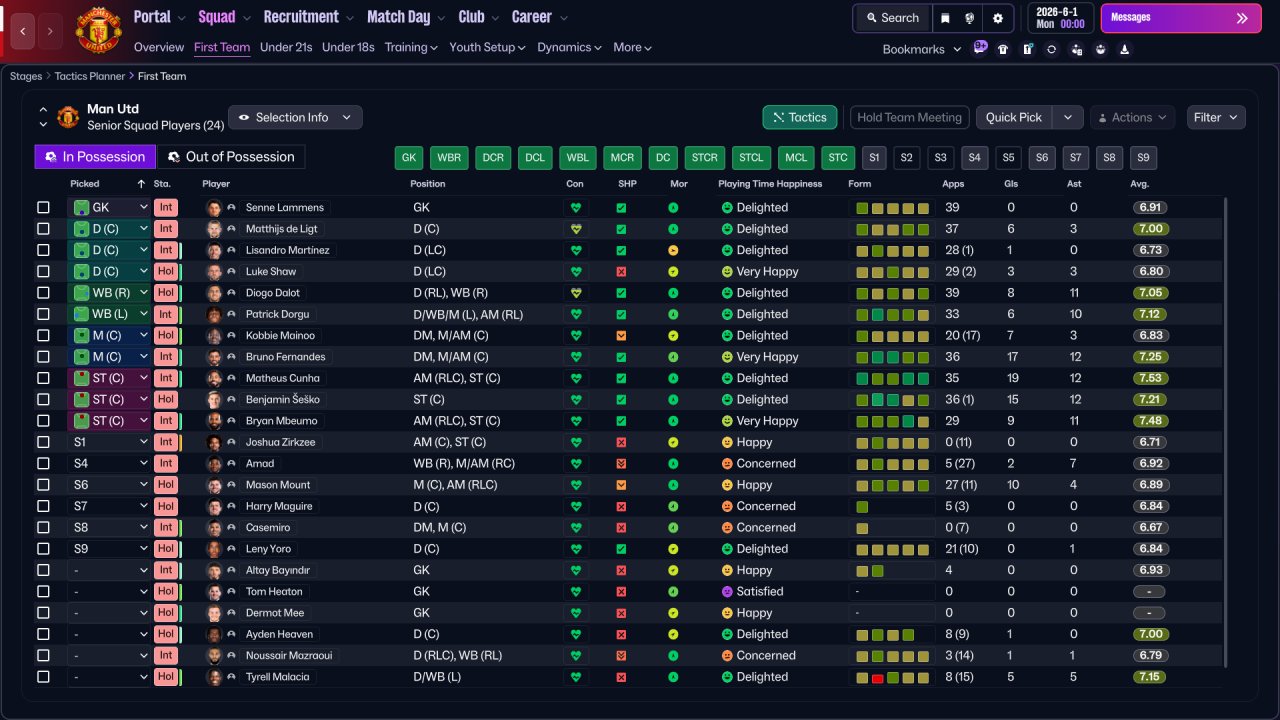Click Senne Lammens' player portrait
1280x720 pixels.
click(214, 208)
